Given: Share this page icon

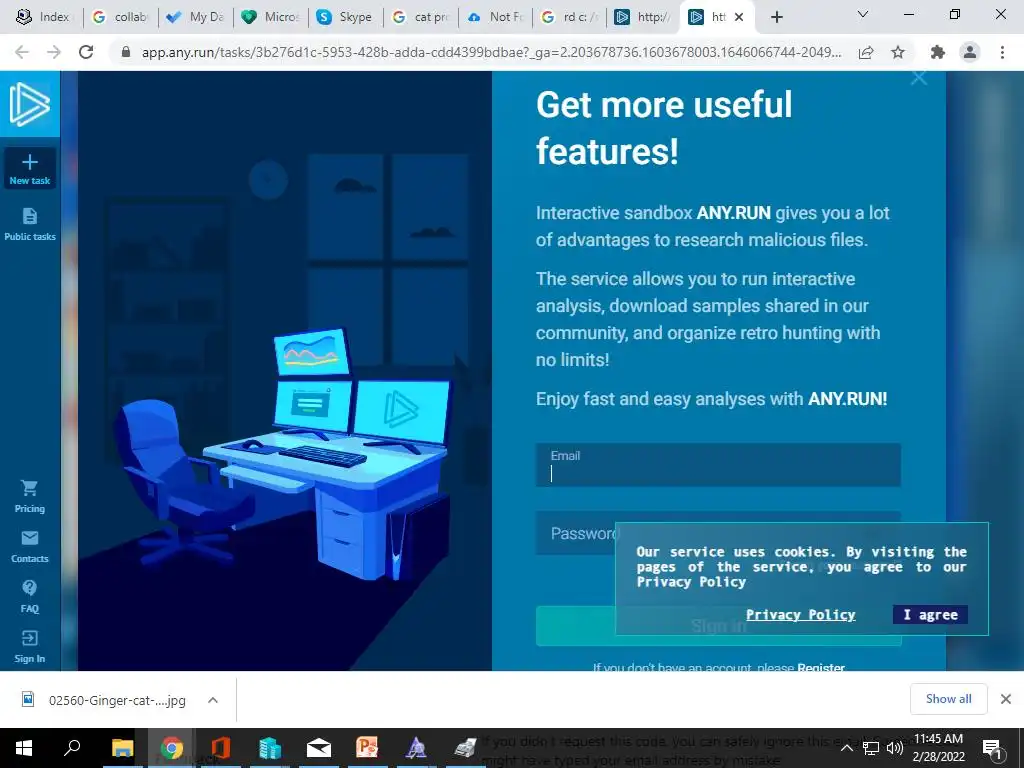Looking at the screenshot, I should tap(866, 52).
